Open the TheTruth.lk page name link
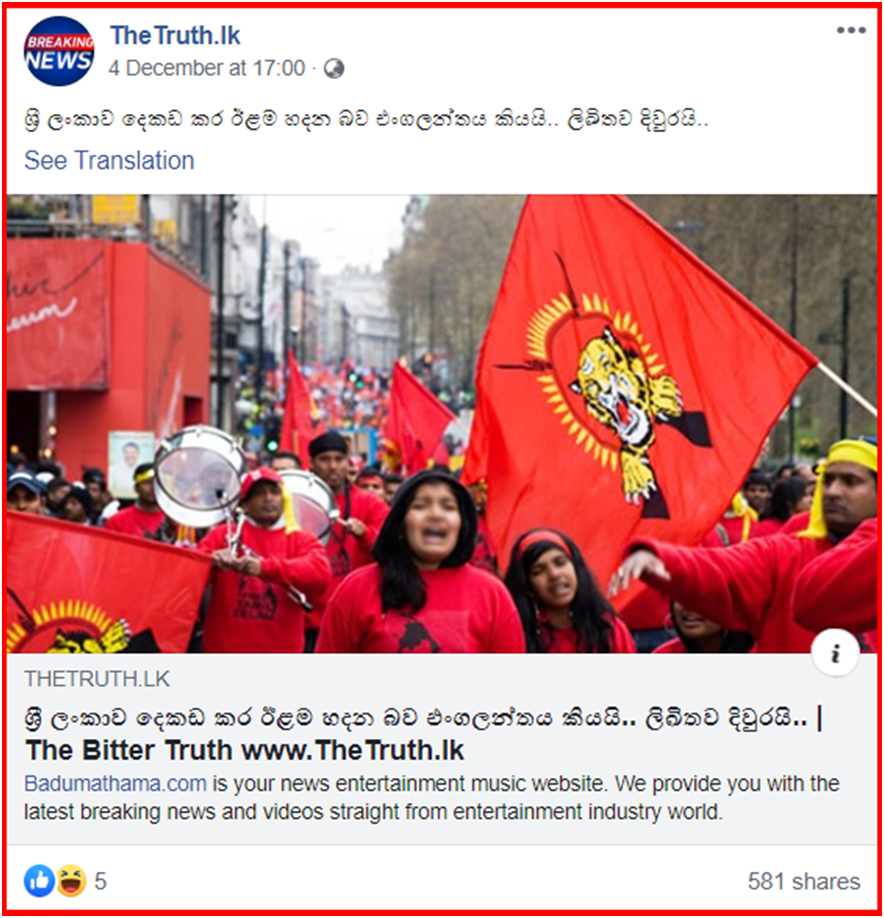Screen dimensions: 884x918 175,35
